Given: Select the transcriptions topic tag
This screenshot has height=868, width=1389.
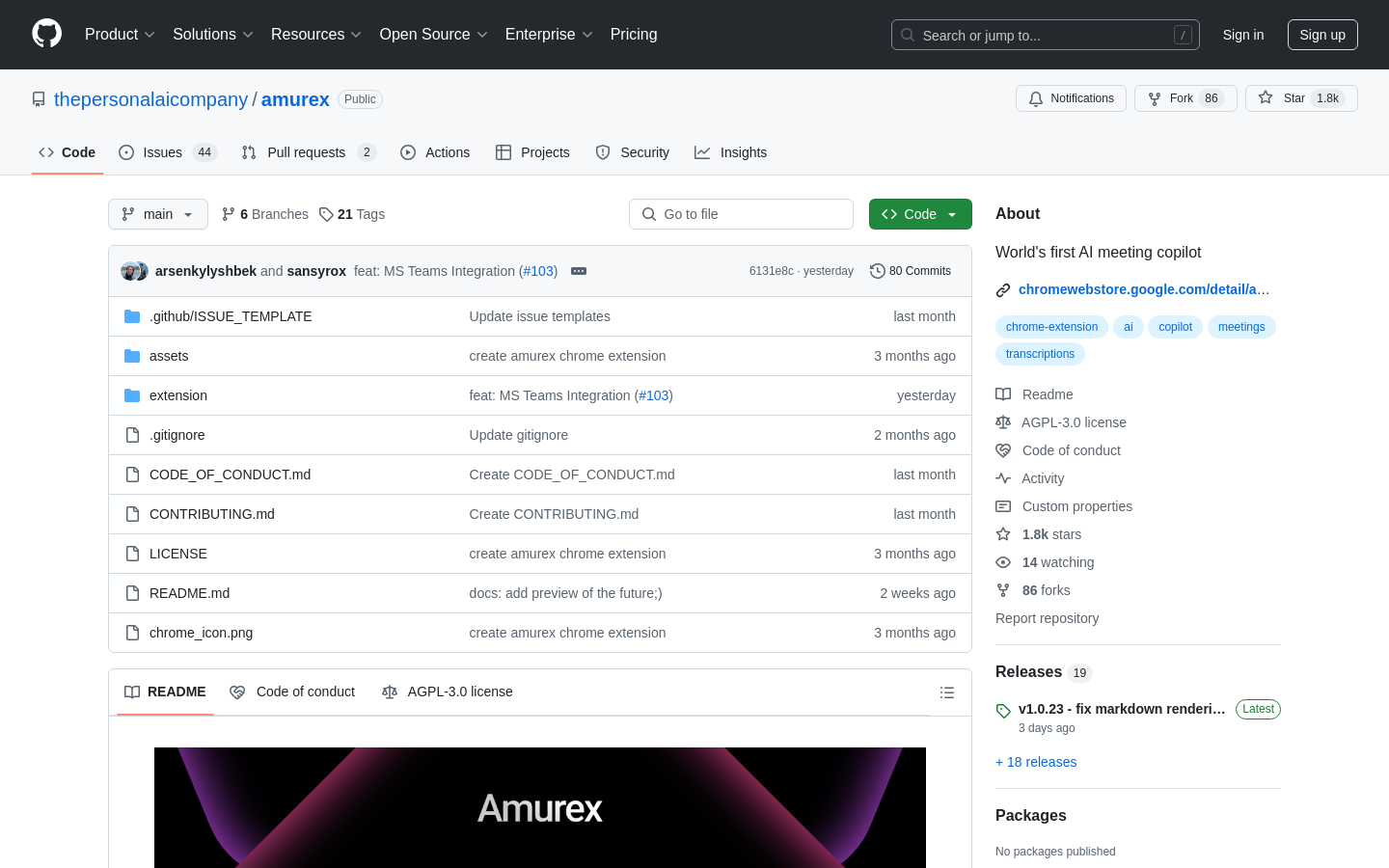Looking at the screenshot, I should coord(1040,354).
